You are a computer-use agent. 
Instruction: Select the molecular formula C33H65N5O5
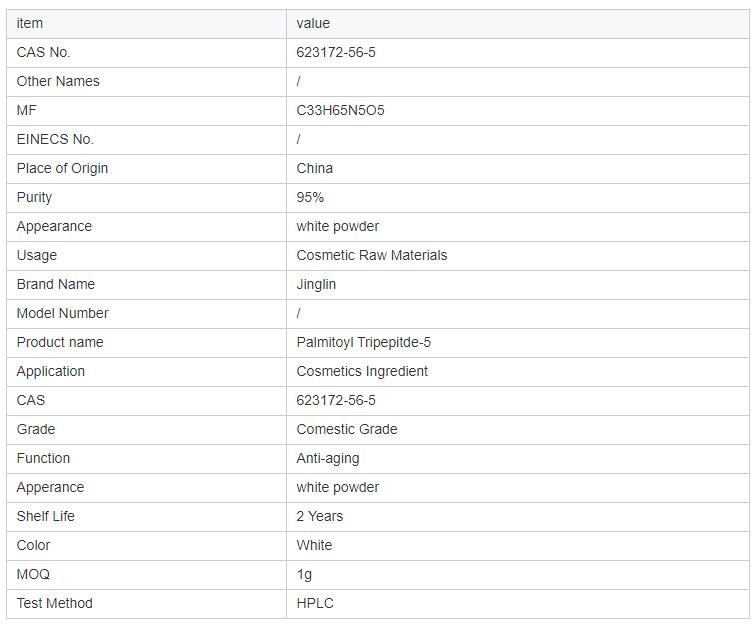tap(340, 110)
